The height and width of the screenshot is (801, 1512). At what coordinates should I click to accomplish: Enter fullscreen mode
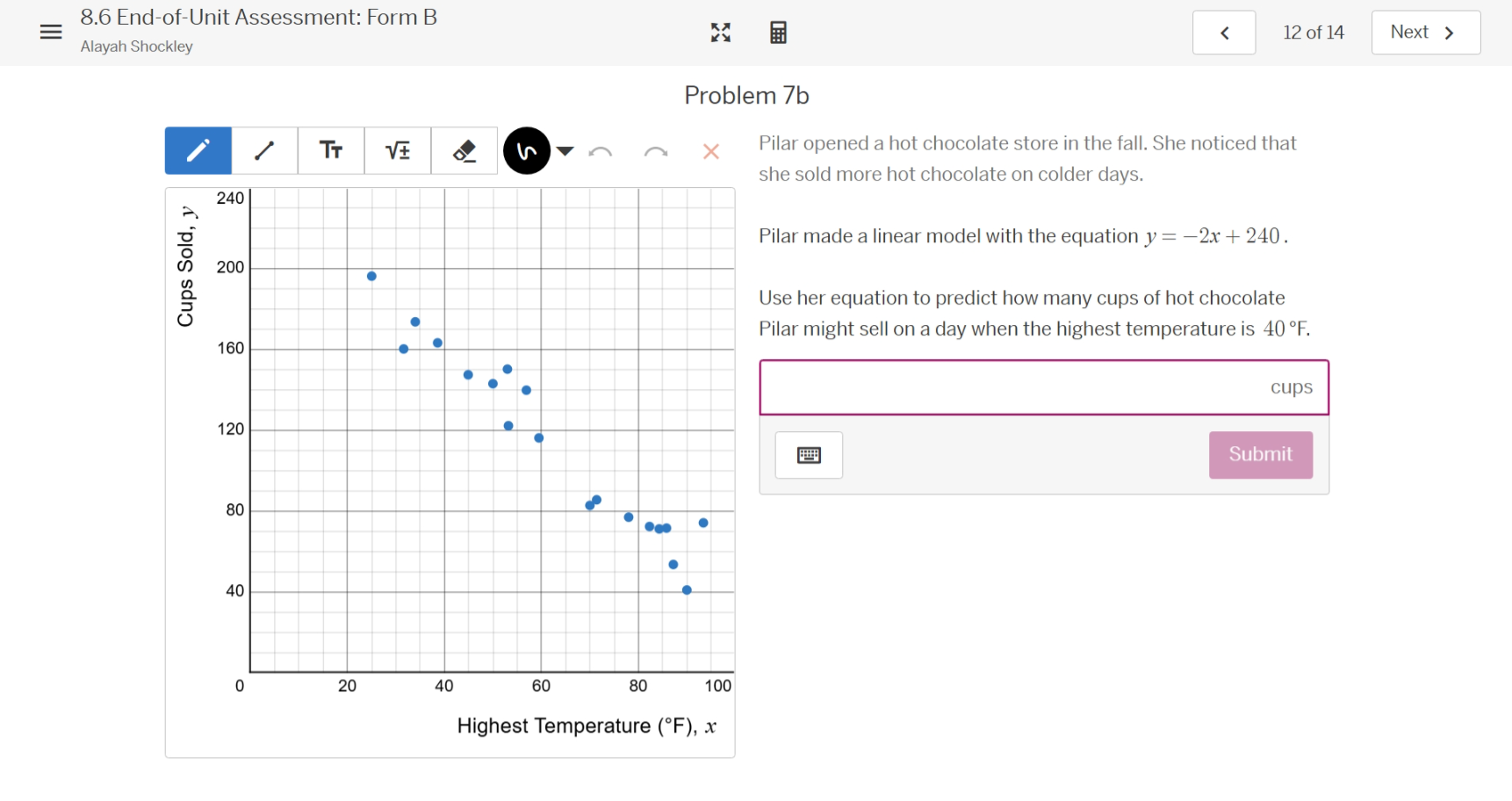click(720, 32)
